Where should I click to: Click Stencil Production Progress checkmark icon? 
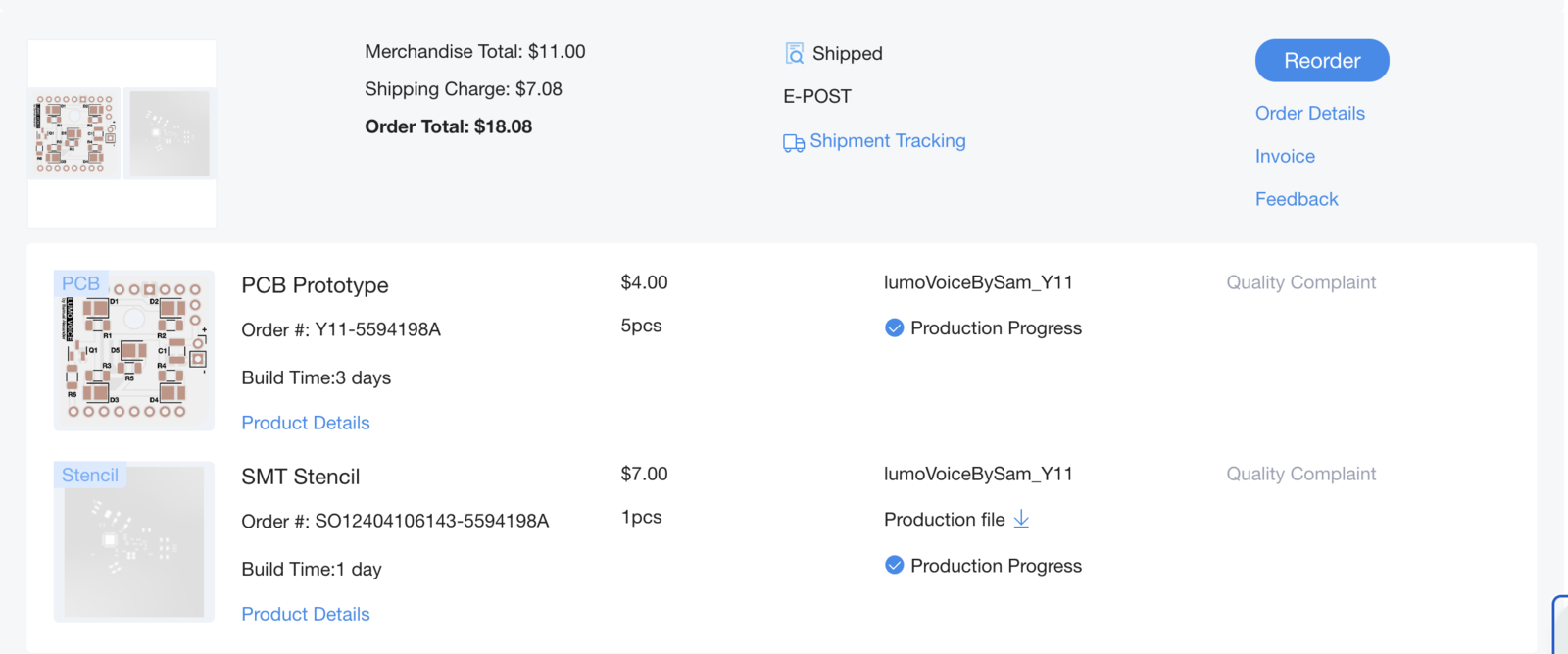894,565
